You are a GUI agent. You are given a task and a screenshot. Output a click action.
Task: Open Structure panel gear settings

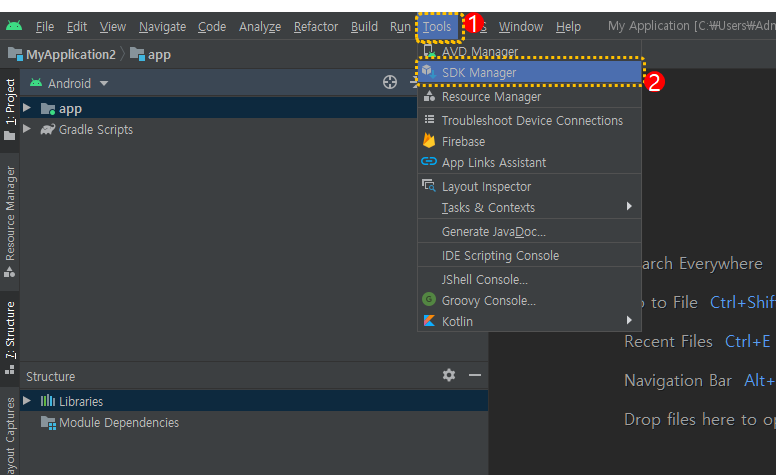coord(449,375)
